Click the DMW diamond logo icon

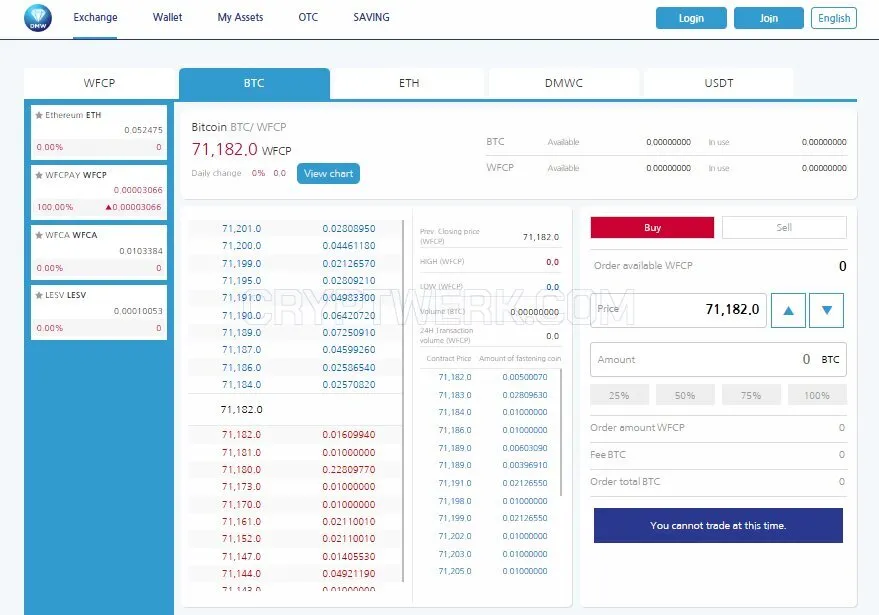pos(38,18)
